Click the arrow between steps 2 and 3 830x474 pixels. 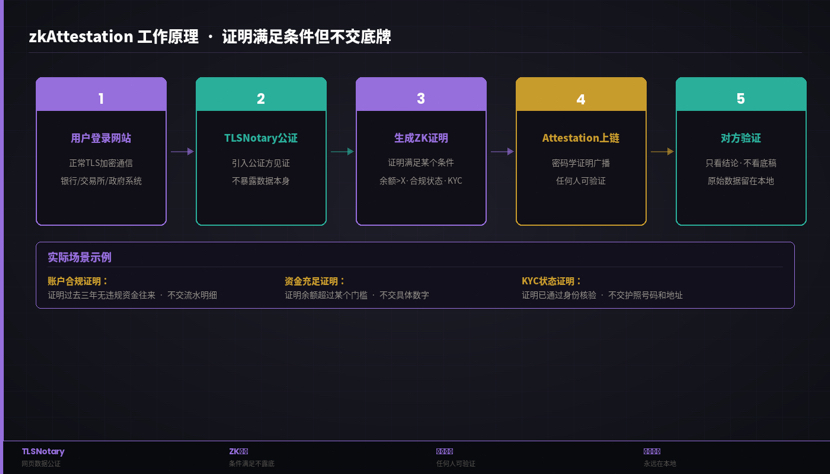[342, 152]
